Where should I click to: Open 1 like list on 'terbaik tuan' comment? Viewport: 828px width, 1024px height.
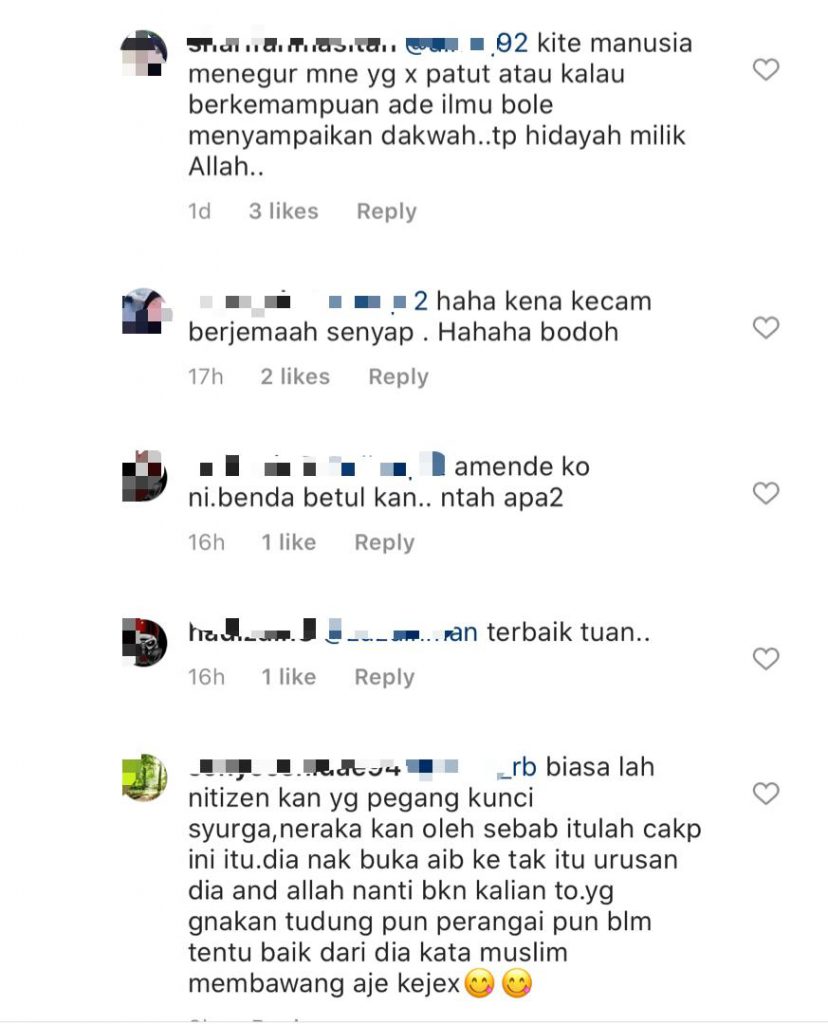pos(289,677)
